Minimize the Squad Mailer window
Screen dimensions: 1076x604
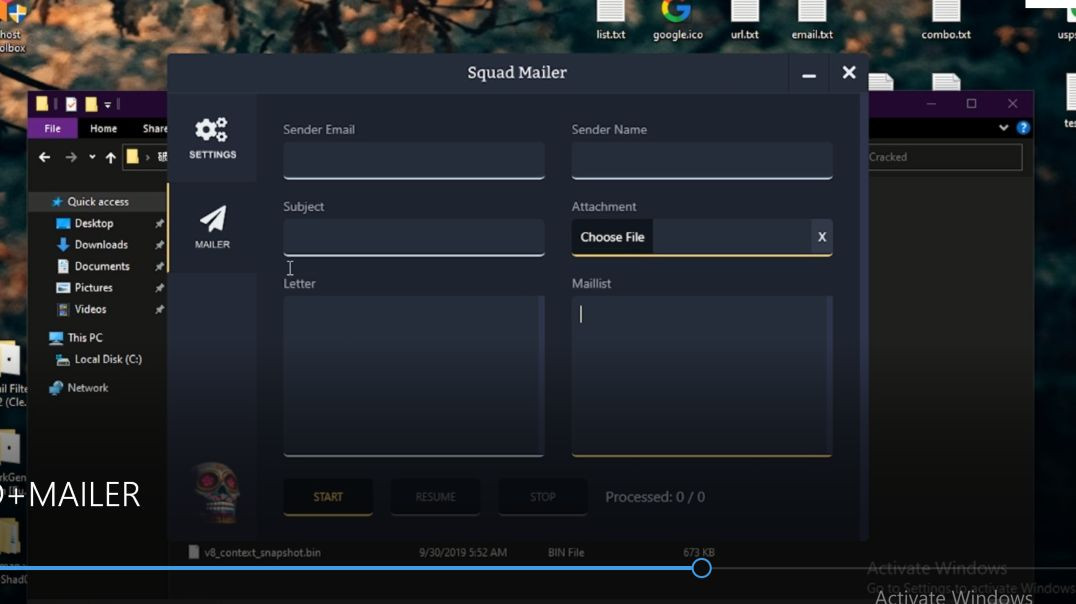(809, 73)
